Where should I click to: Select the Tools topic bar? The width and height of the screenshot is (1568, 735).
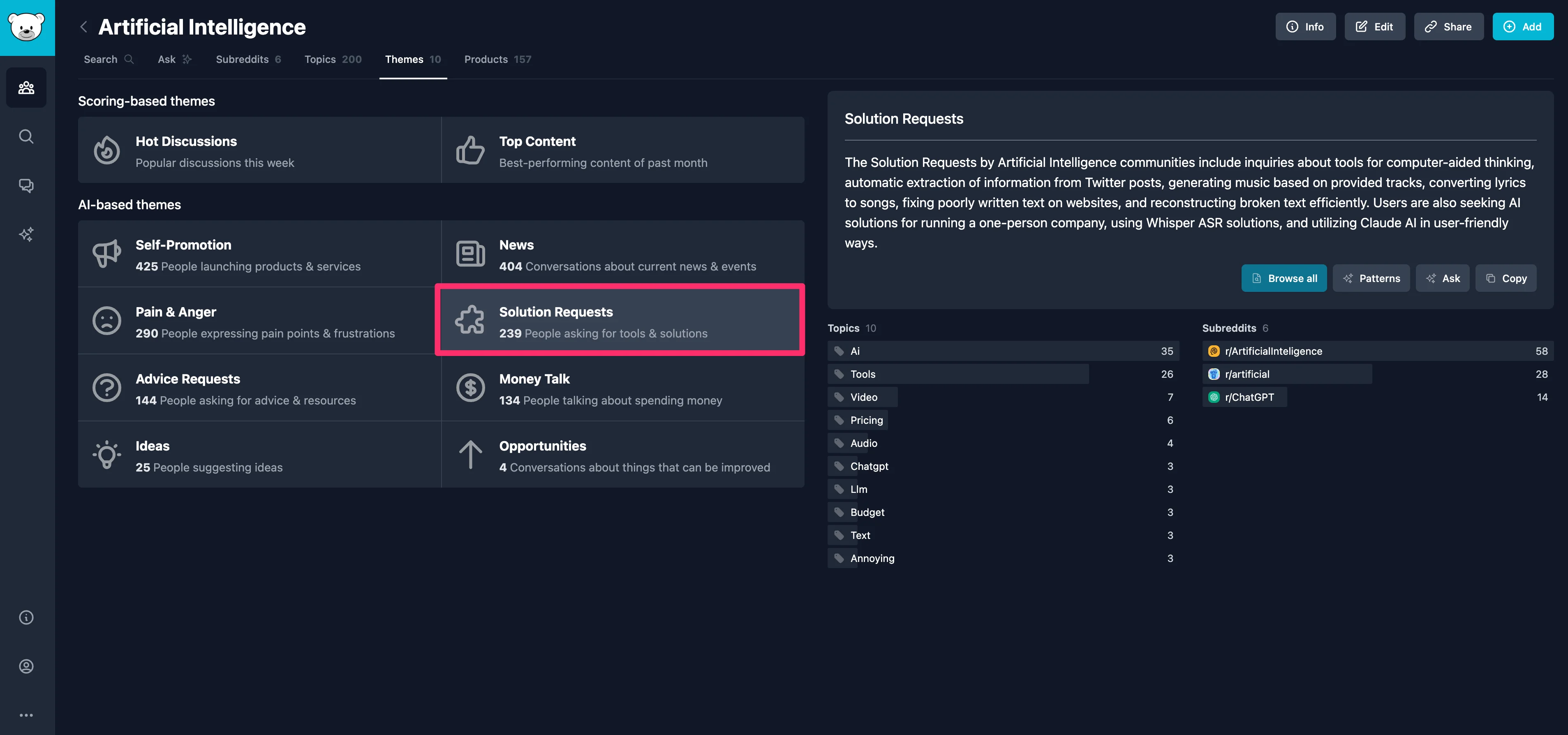click(x=958, y=374)
